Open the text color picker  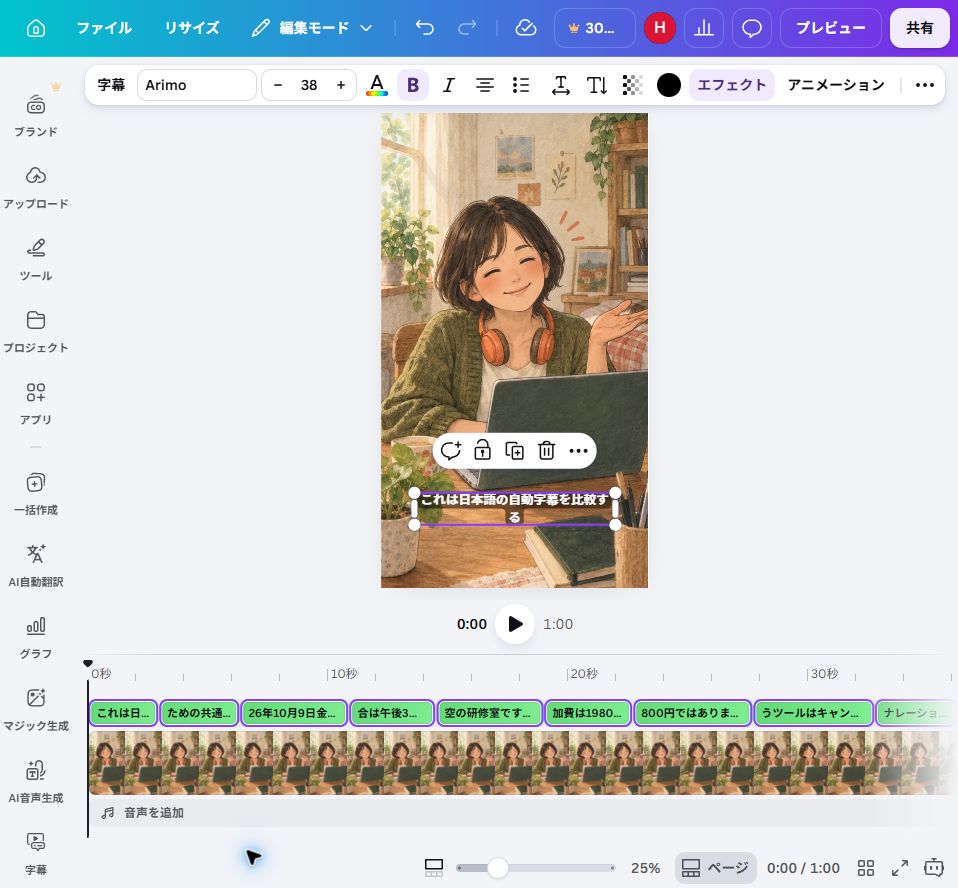click(x=377, y=85)
